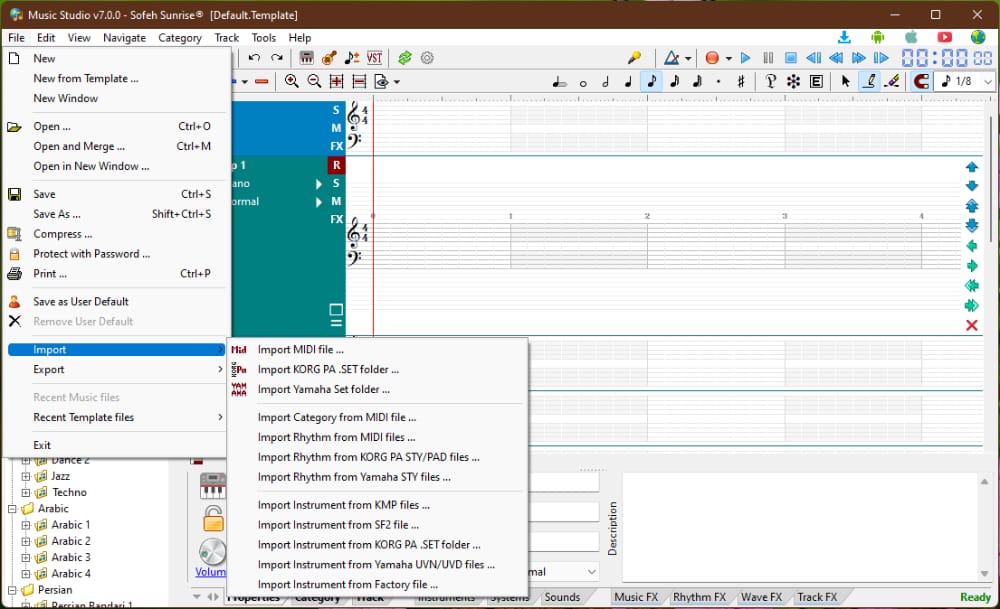
Task: Open the VST plugin icon
Action: (374, 58)
